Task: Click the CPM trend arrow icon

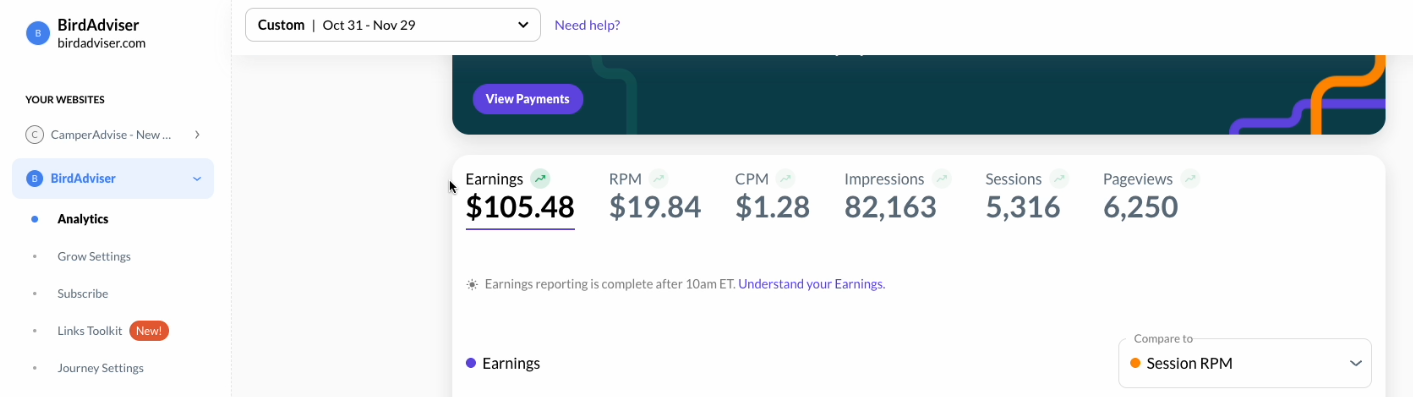Action: point(785,179)
